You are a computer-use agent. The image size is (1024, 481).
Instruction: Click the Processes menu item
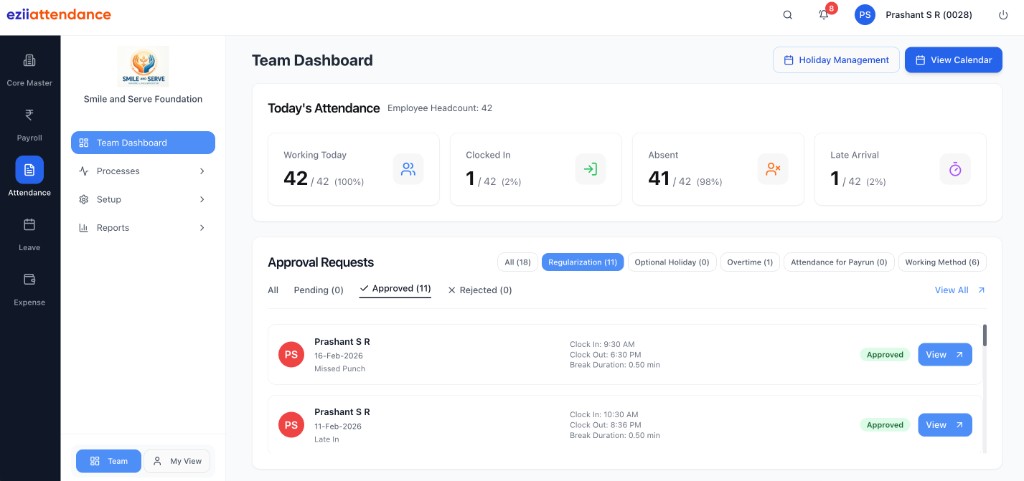[143, 171]
